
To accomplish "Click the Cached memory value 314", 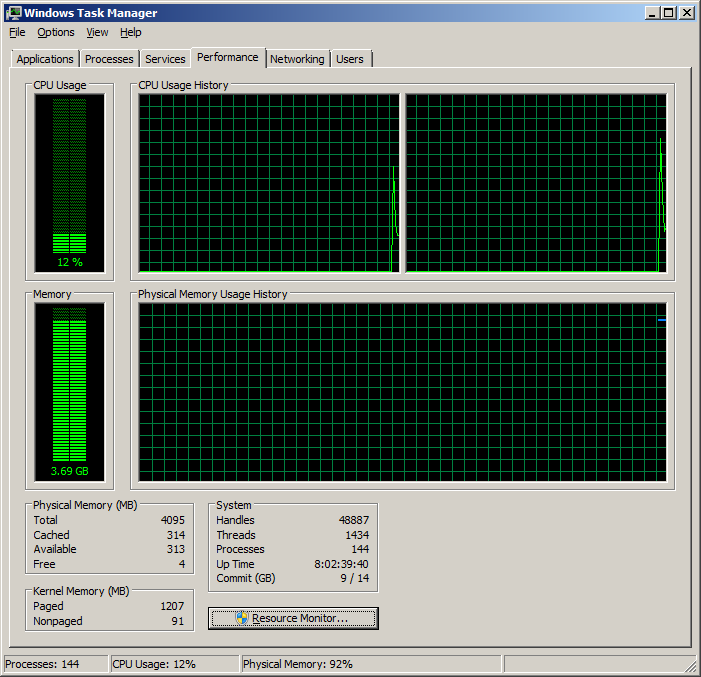I will pos(176,535).
